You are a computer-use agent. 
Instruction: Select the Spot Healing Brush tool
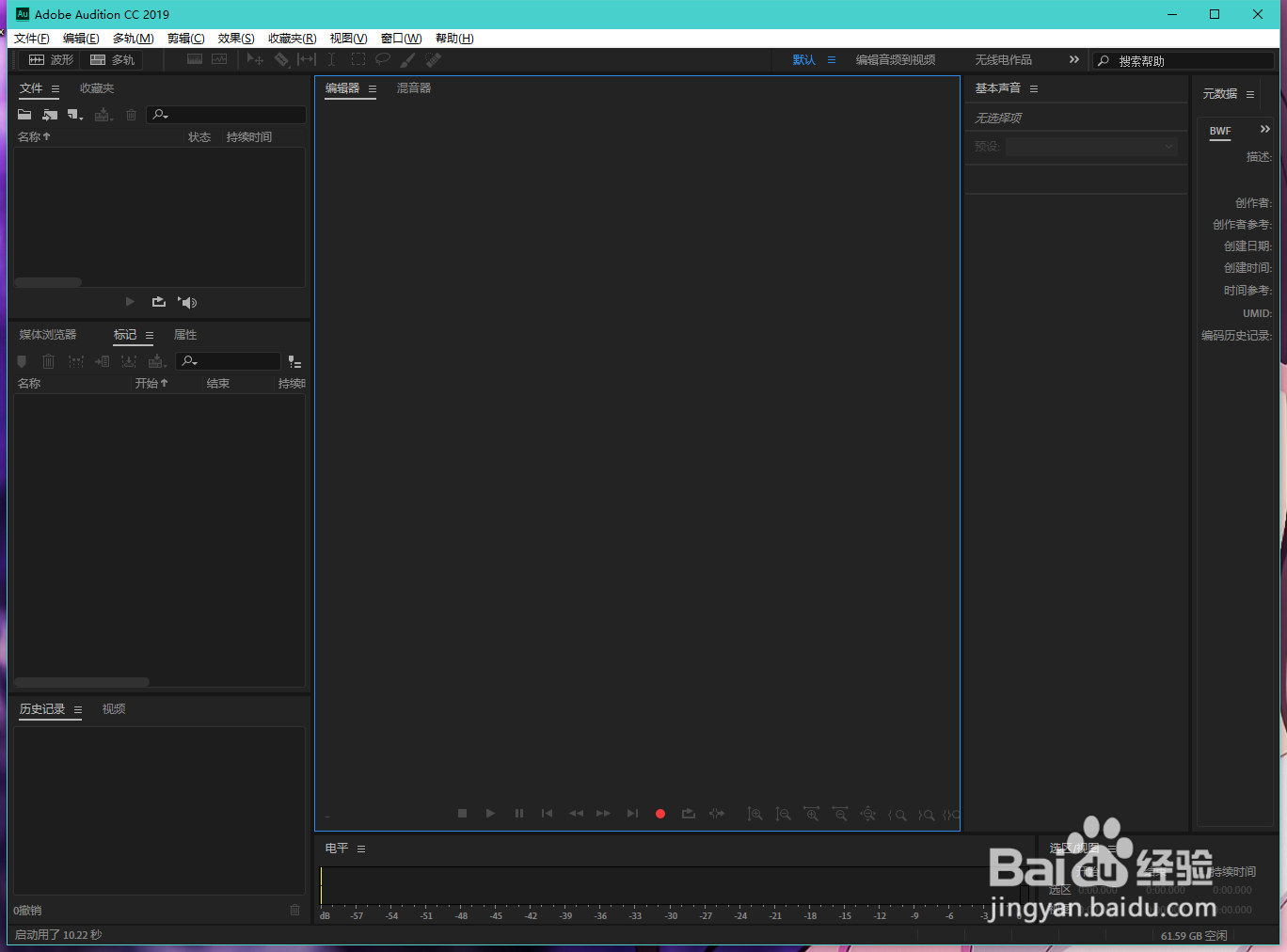(433, 59)
